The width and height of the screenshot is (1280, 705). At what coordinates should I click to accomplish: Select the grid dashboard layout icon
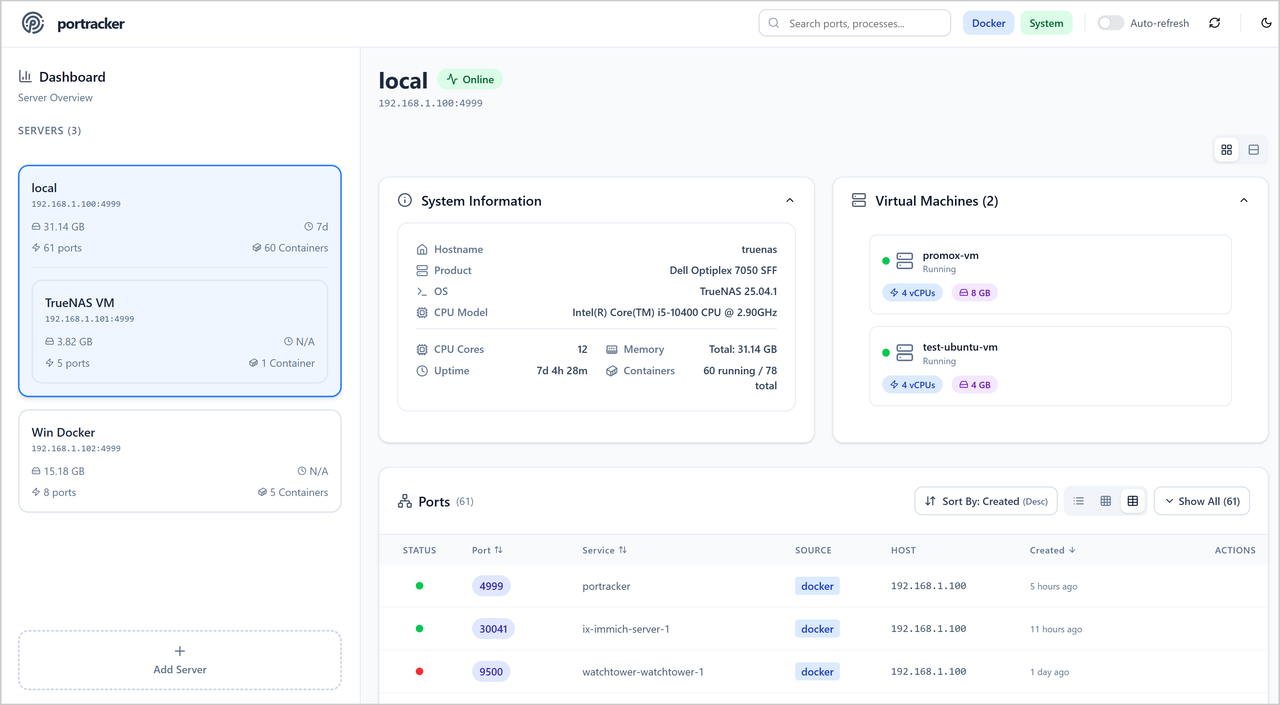[x=1226, y=150]
